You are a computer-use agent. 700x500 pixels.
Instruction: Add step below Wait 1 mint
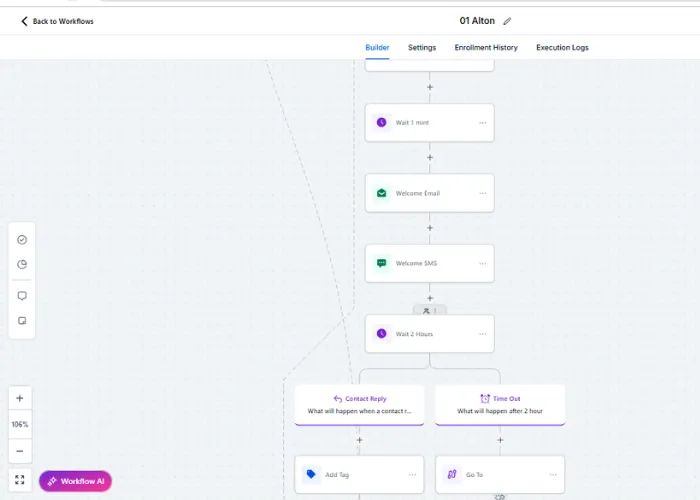pyautogui.click(x=429, y=158)
